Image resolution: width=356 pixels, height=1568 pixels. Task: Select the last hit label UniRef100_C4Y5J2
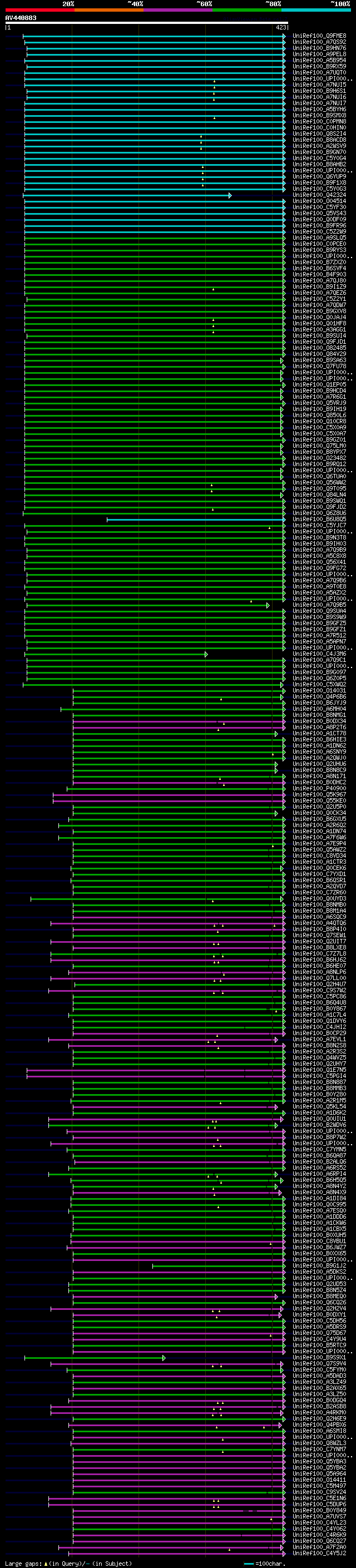coord(319,1553)
